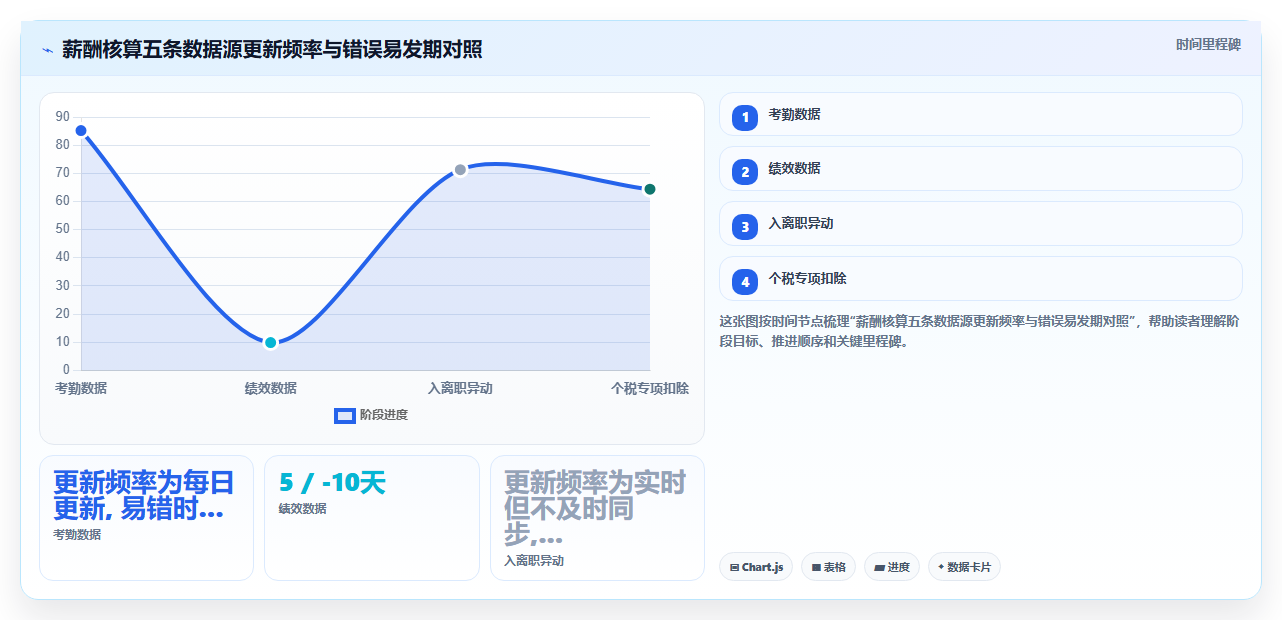Screen dimensions: 1282x620
Task: Click x-axis label 考勤数据
Action: point(81,388)
